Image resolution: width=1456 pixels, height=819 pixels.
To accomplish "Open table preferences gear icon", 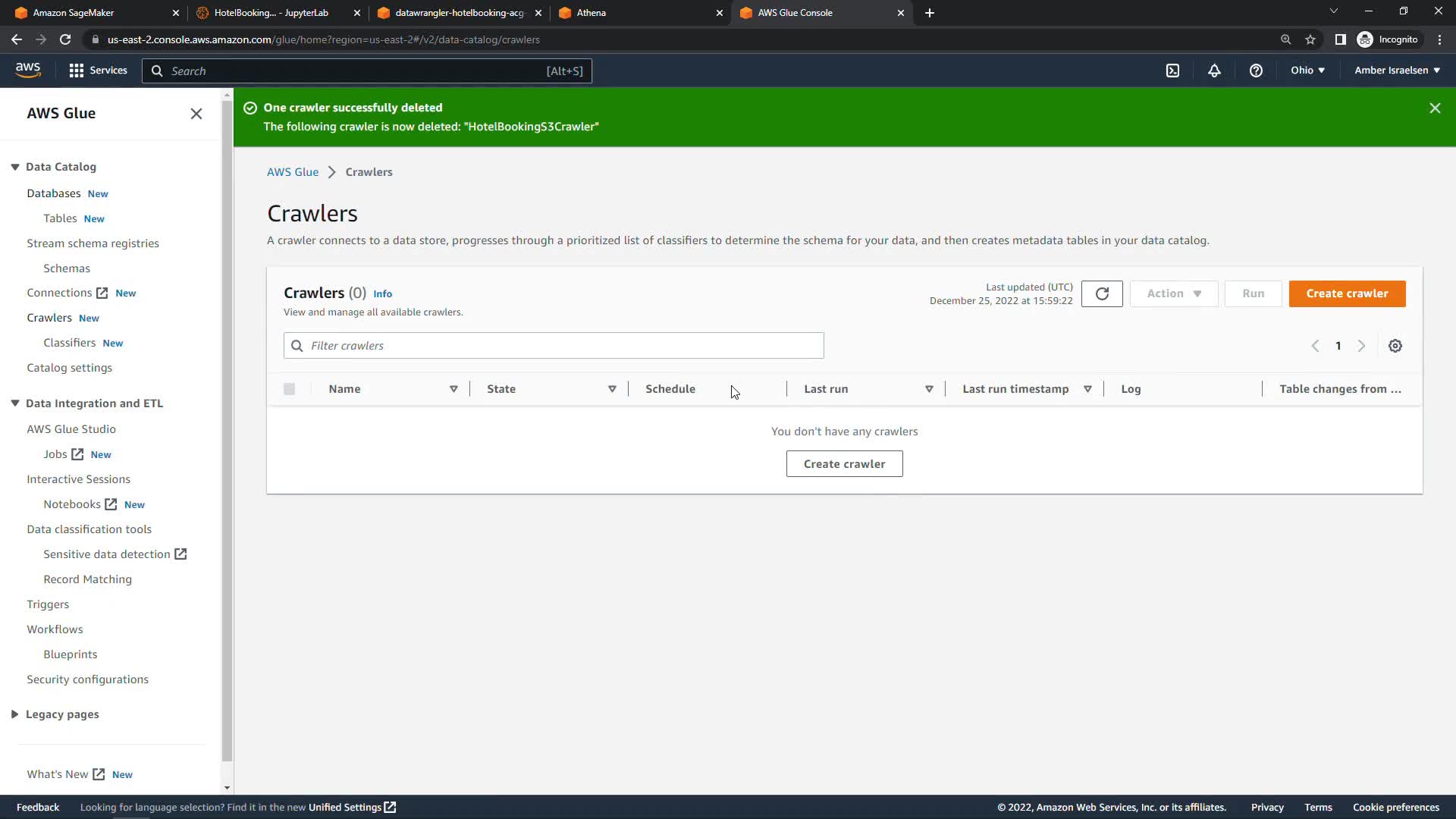I will 1395,346.
